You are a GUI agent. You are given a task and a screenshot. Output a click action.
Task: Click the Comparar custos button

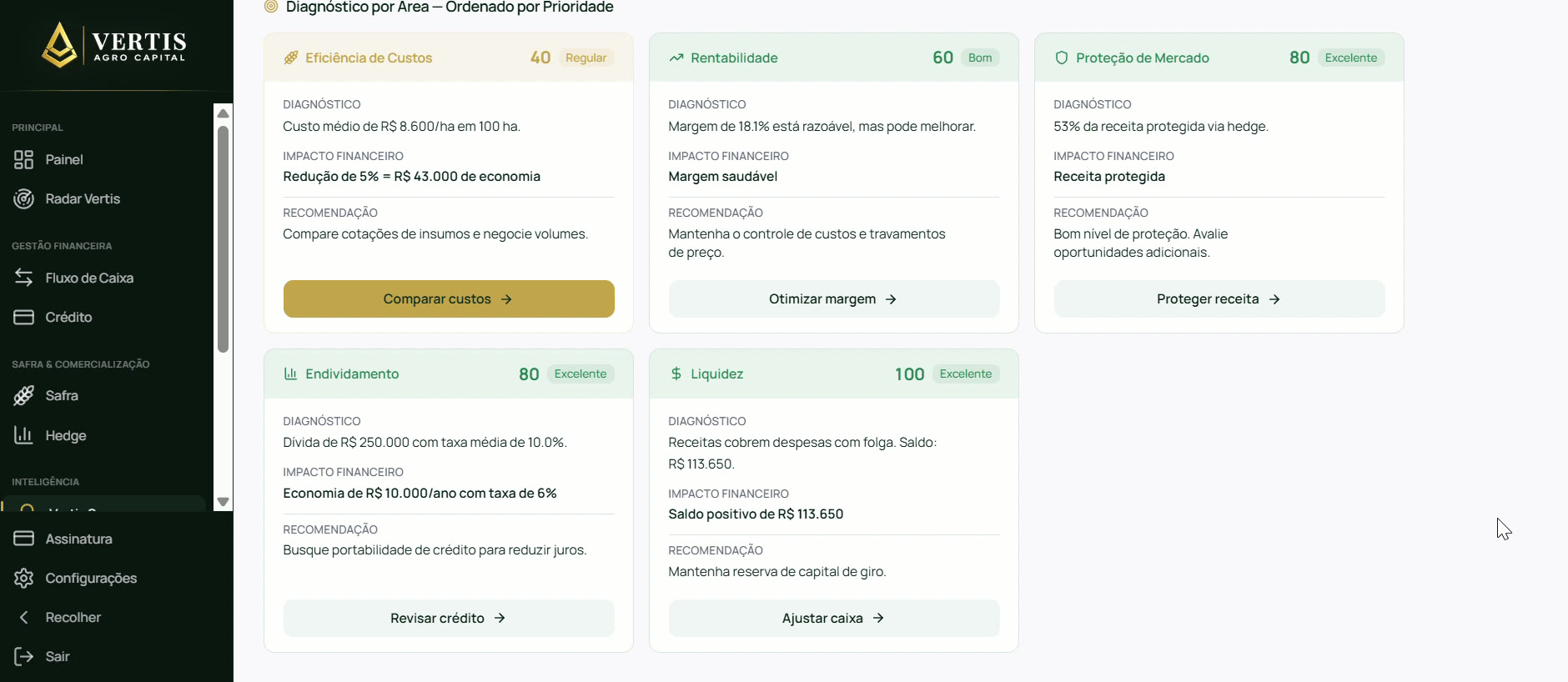point(449,298)
